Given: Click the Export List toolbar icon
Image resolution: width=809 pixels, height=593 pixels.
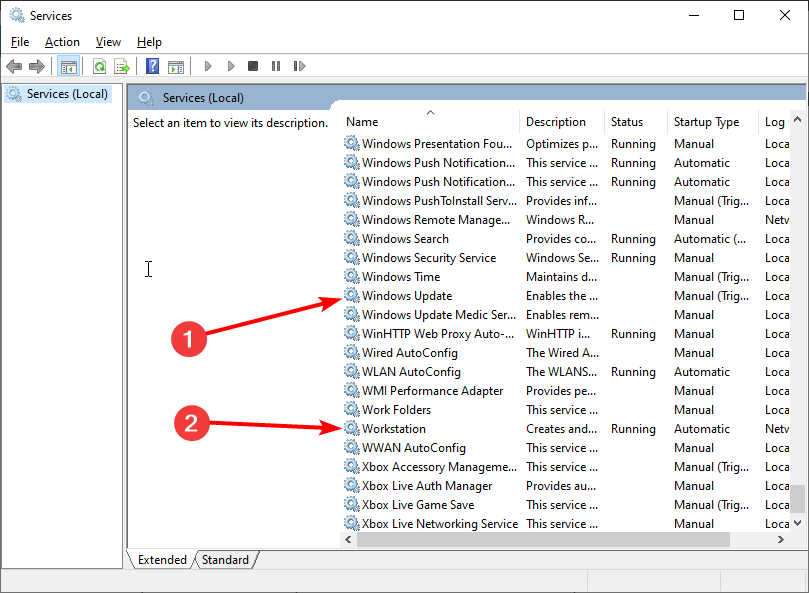Looking at the screenshot, I should (122, 66).
